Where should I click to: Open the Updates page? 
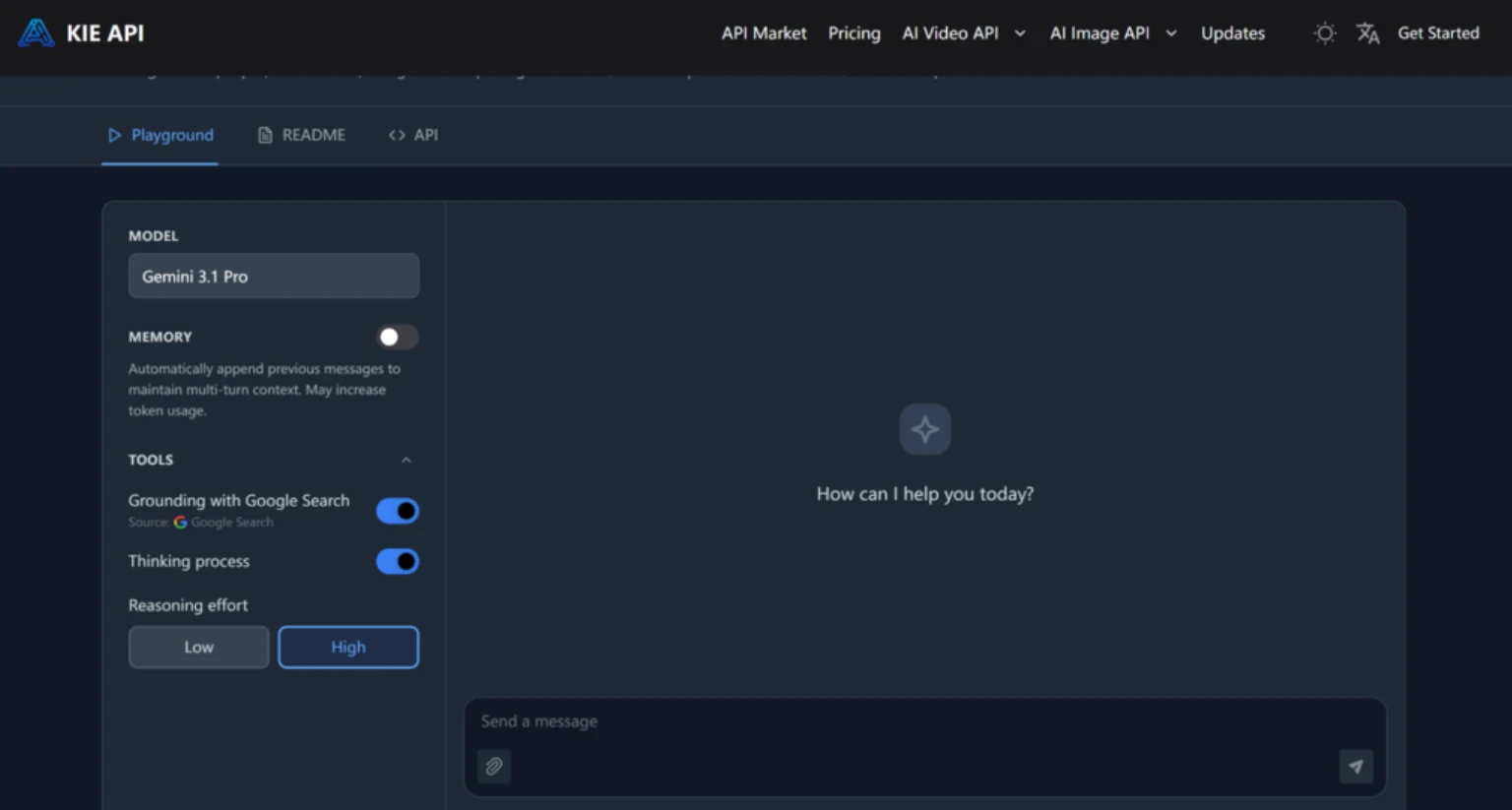pyautogui.click(x=1232, y=33)
